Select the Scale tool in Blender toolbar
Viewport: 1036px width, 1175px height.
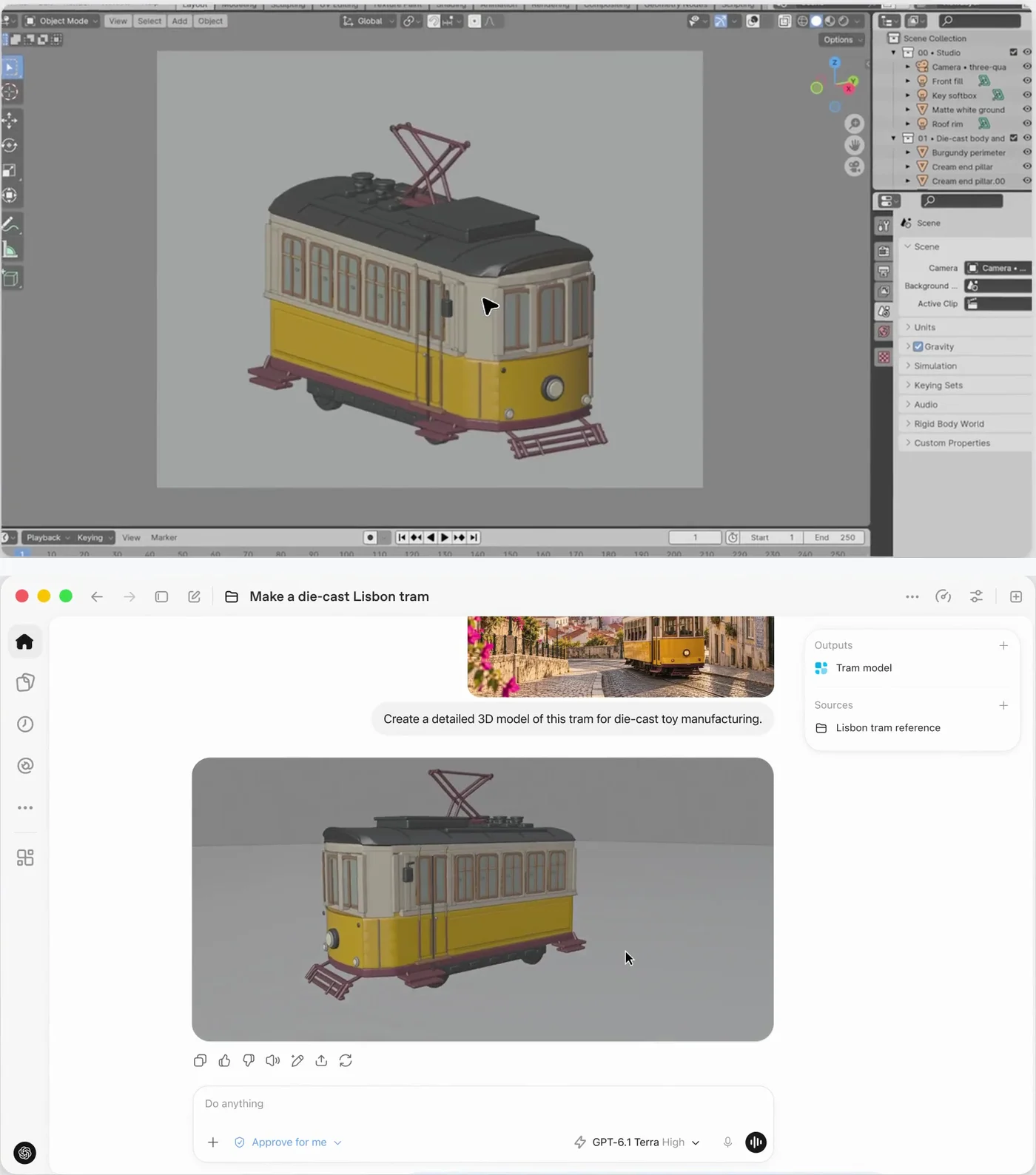10,171
